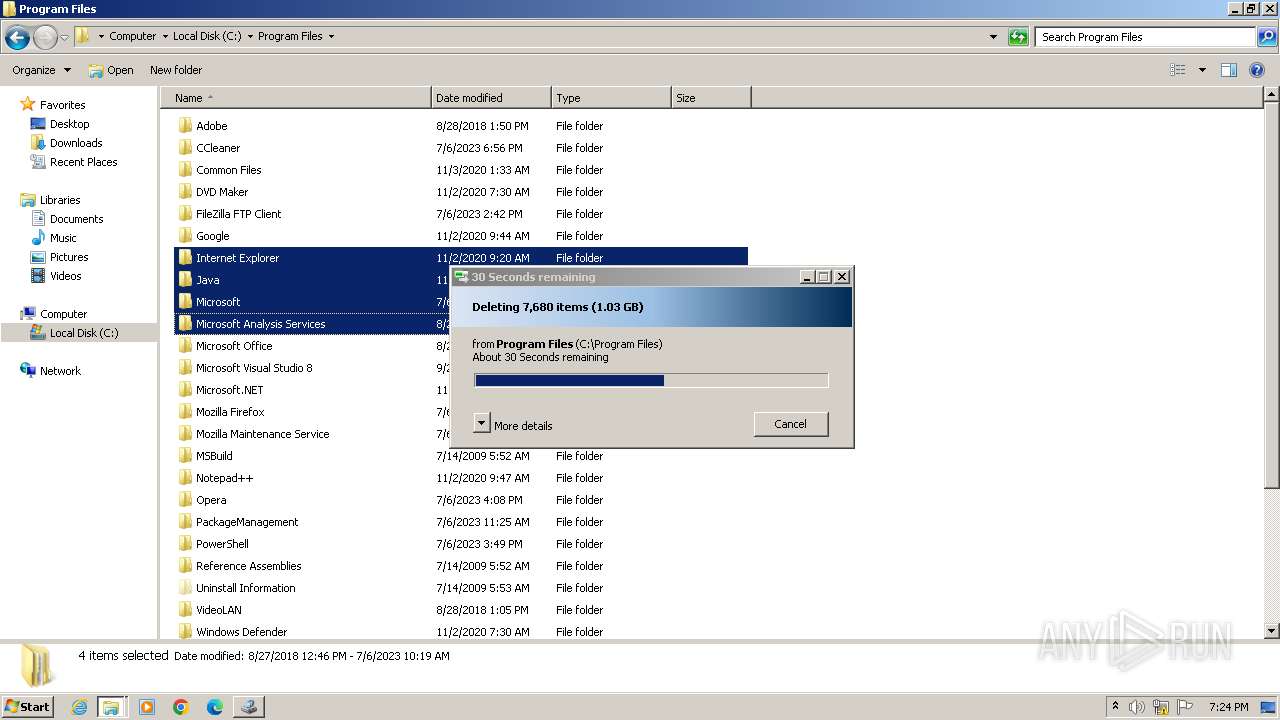The image size is (1280, 720).
Task: Select the VideoLAN folder icon
Action: (x=185, y=610)
